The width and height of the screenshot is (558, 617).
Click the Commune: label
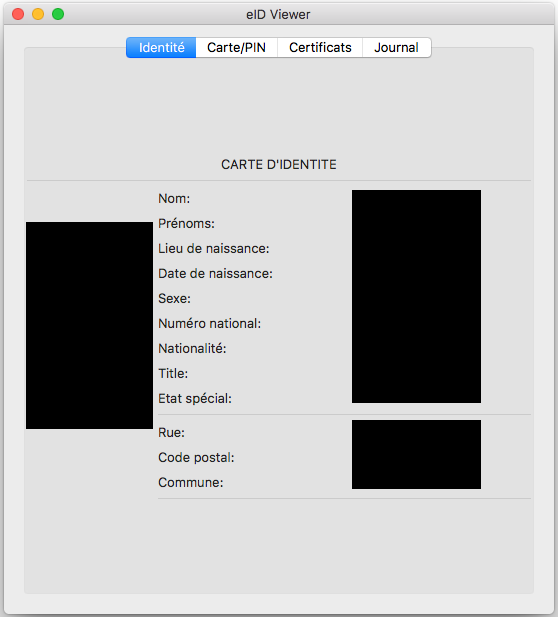point(190,482)
